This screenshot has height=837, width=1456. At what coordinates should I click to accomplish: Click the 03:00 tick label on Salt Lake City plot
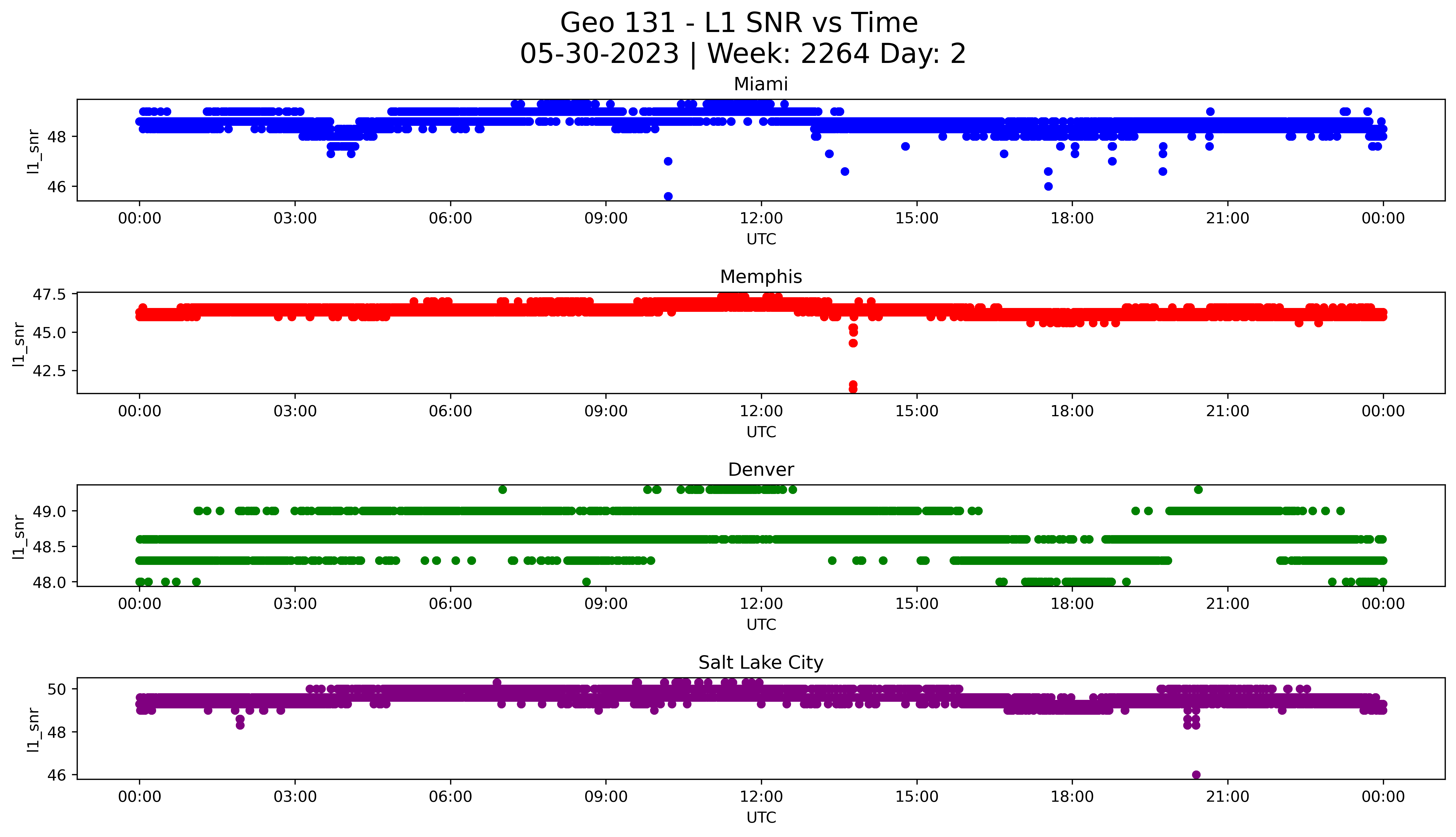[x=295, y=797]
